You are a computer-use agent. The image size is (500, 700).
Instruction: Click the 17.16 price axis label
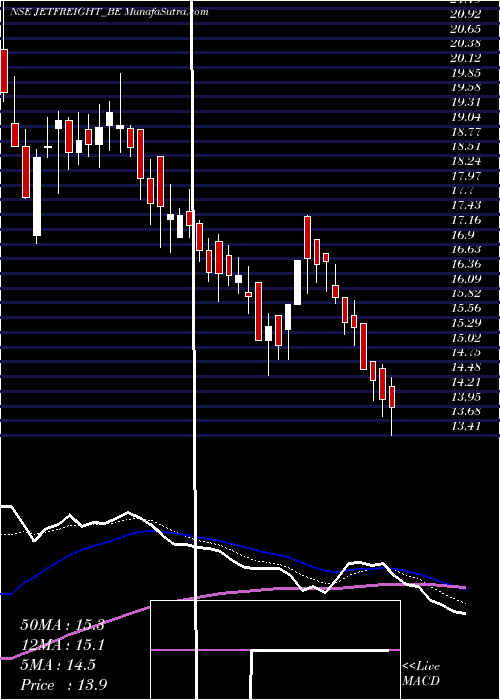[466, 220]
